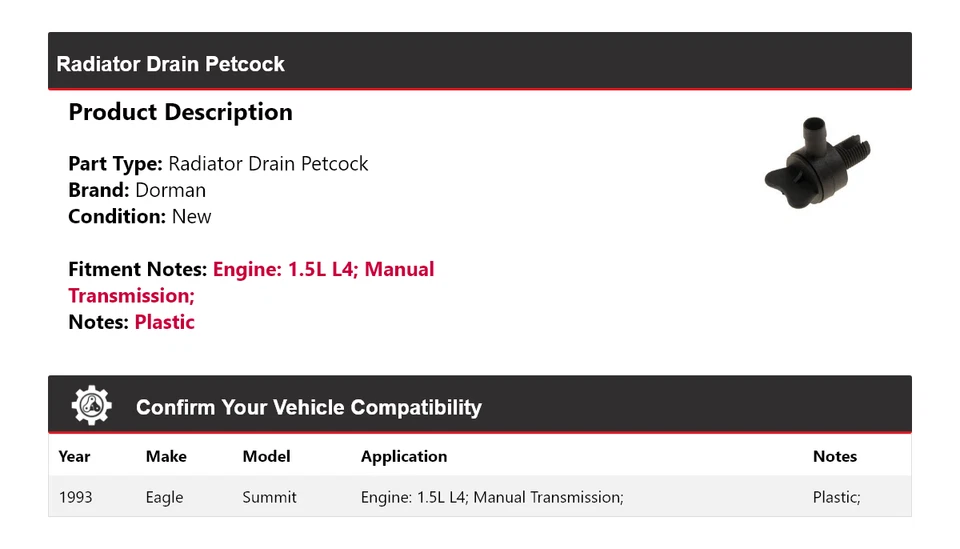Click the Year column header

click(x=74, y=456)
